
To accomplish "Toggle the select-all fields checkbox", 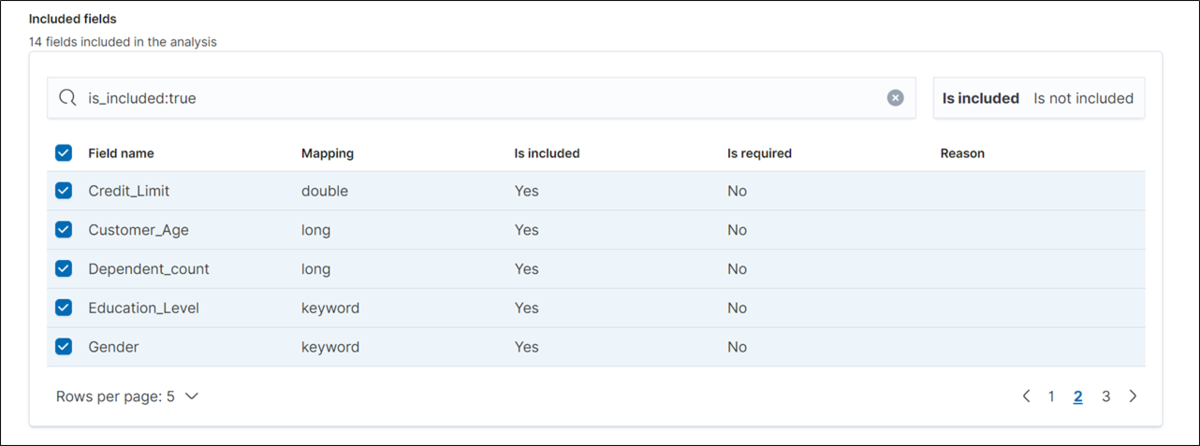I will tap(64, 153).
